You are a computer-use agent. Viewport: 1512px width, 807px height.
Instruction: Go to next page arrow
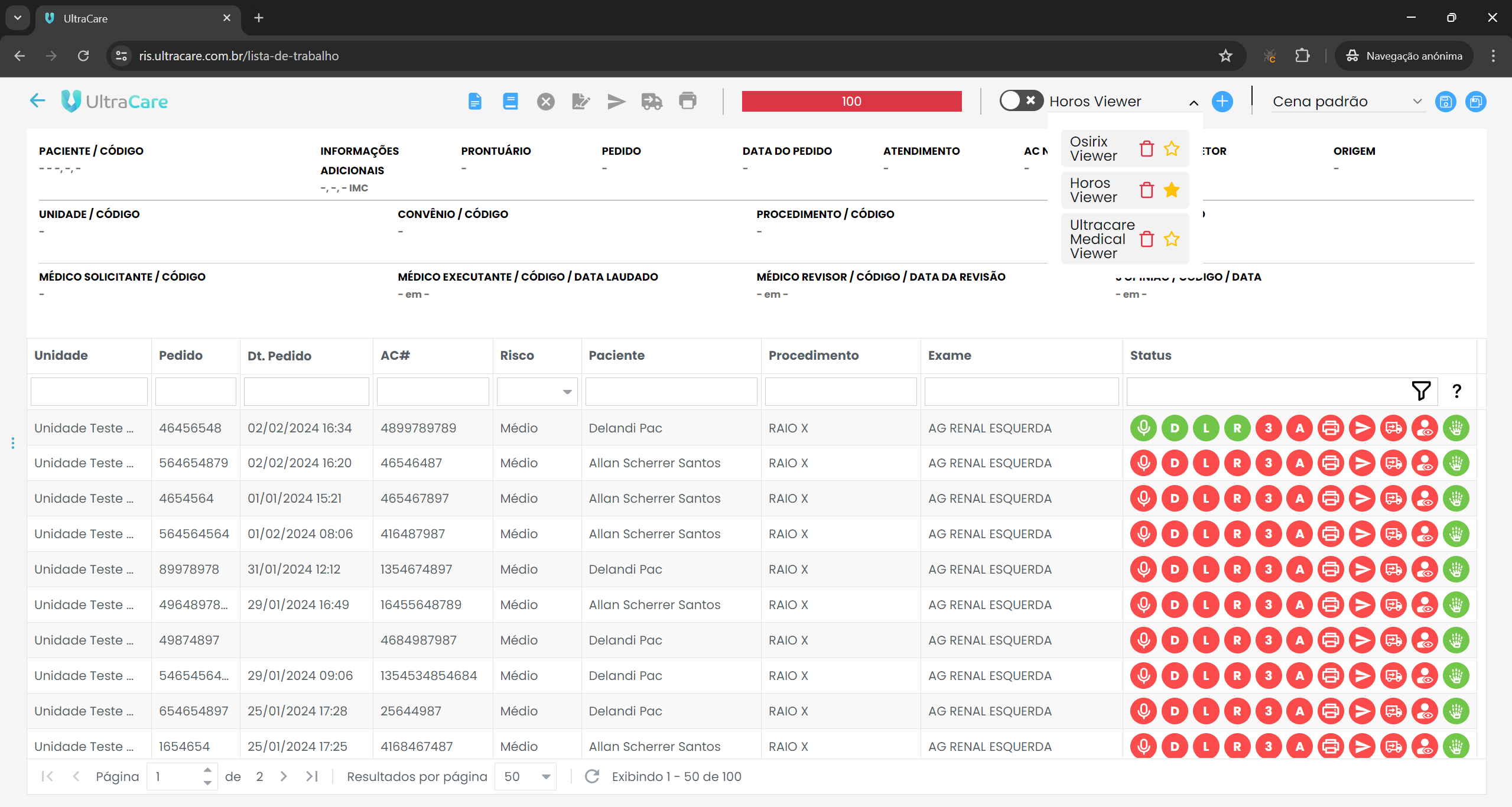click(x=284, y=776)
